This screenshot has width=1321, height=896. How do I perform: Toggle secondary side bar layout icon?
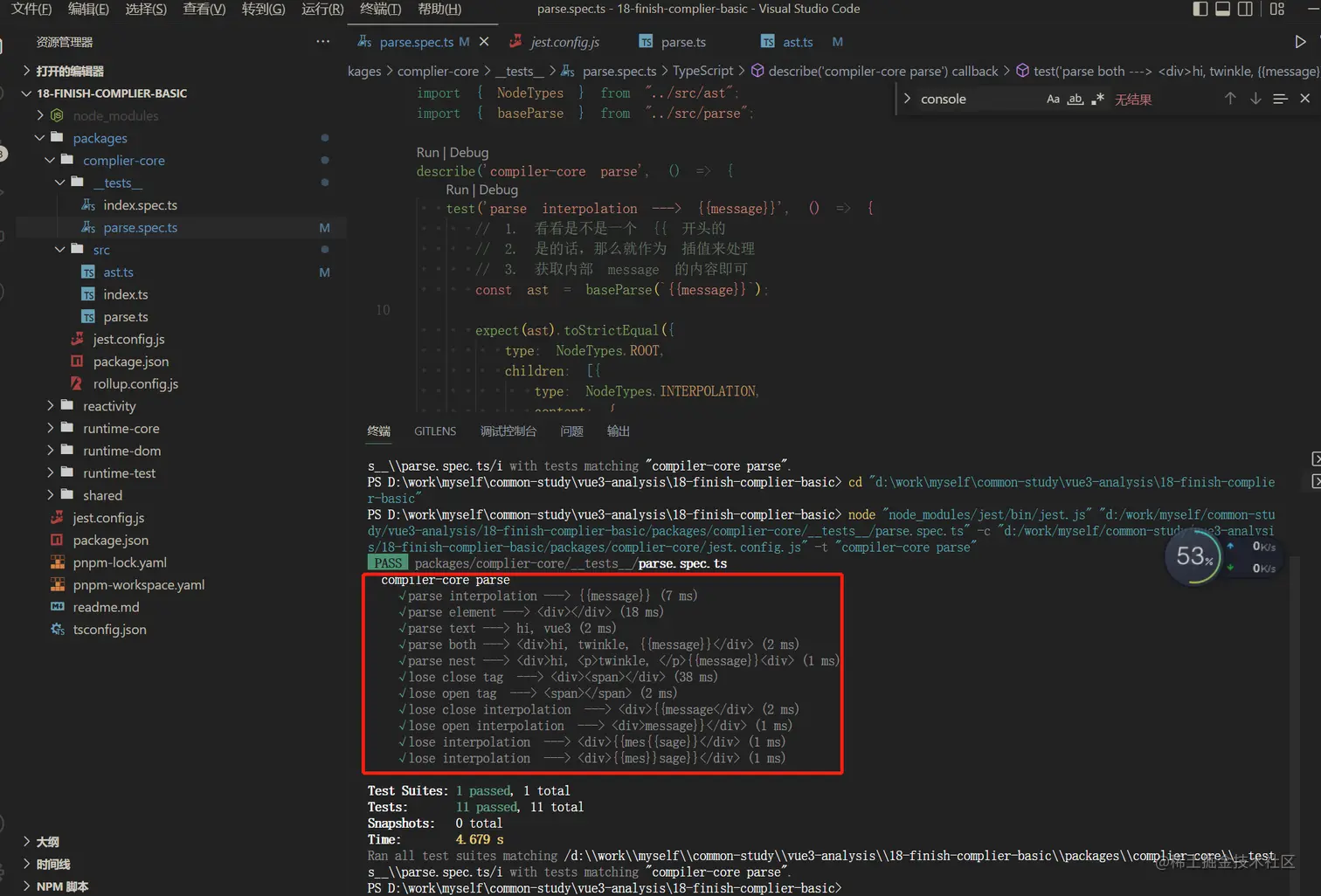(x=1246, y=9)
